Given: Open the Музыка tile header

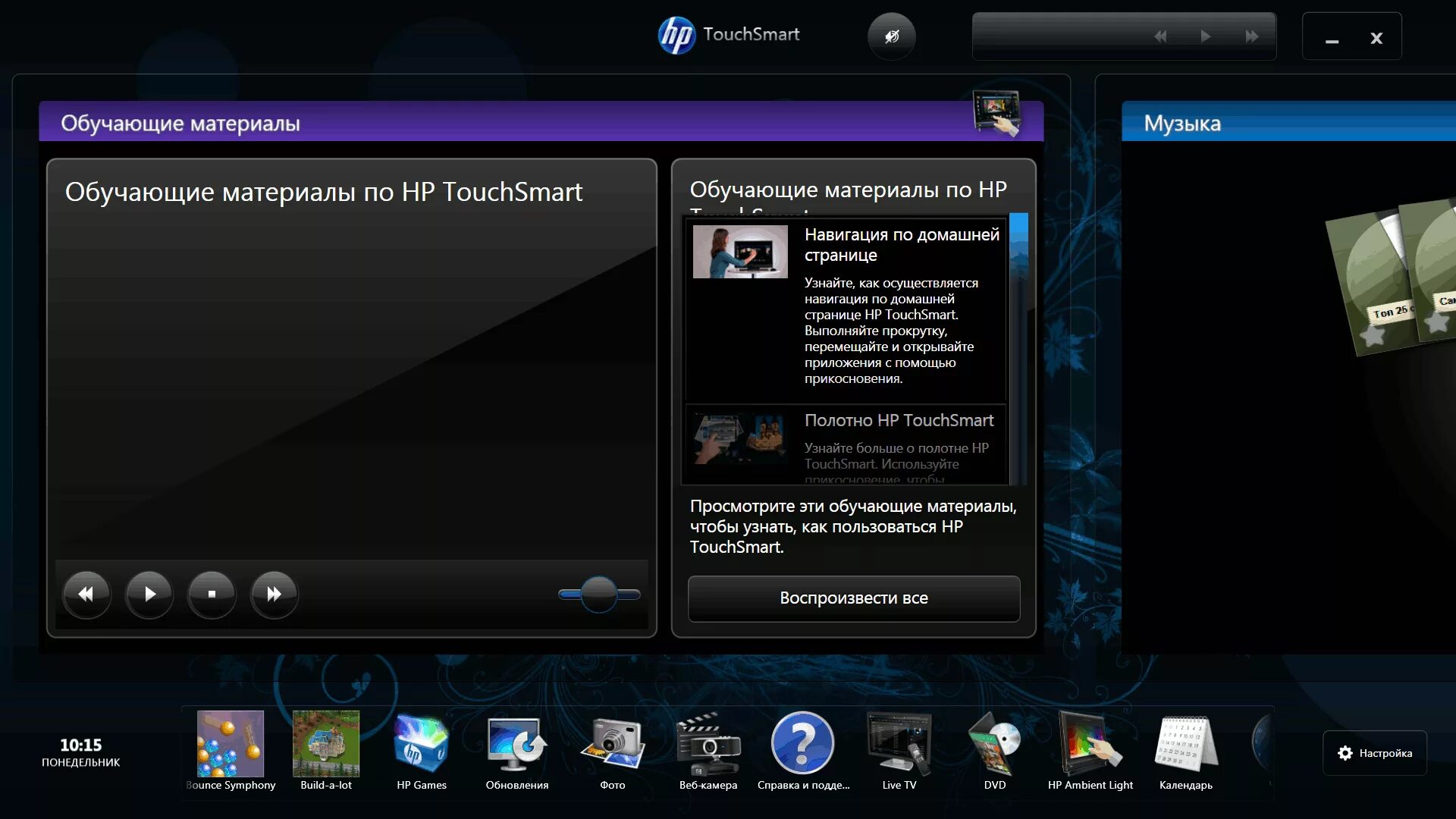Looking at the screenshot, I should tap(1288, 122).
